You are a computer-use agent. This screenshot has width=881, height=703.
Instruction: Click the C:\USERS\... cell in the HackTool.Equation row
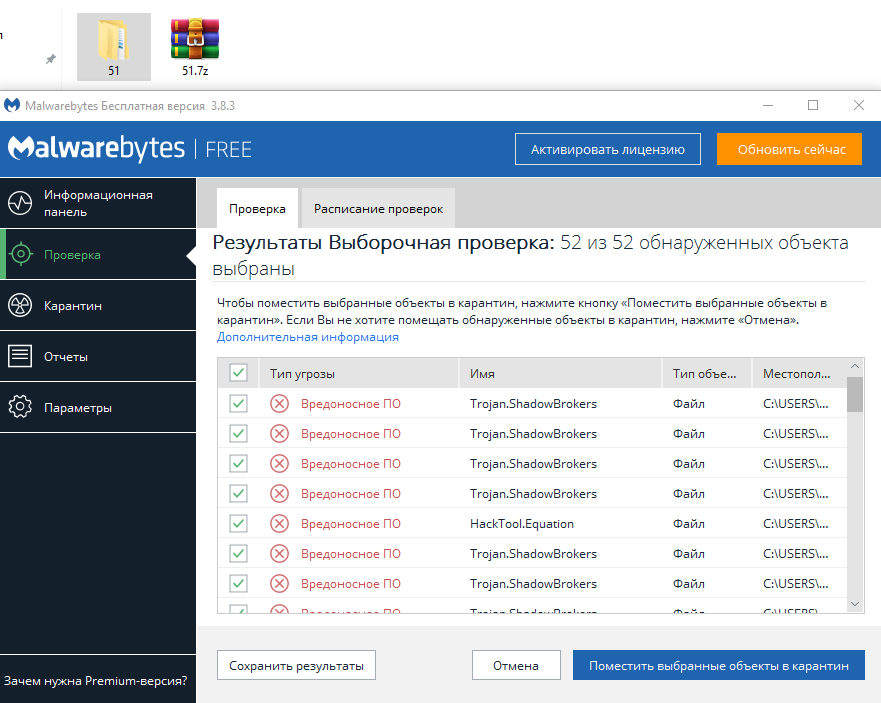(796, 524)
